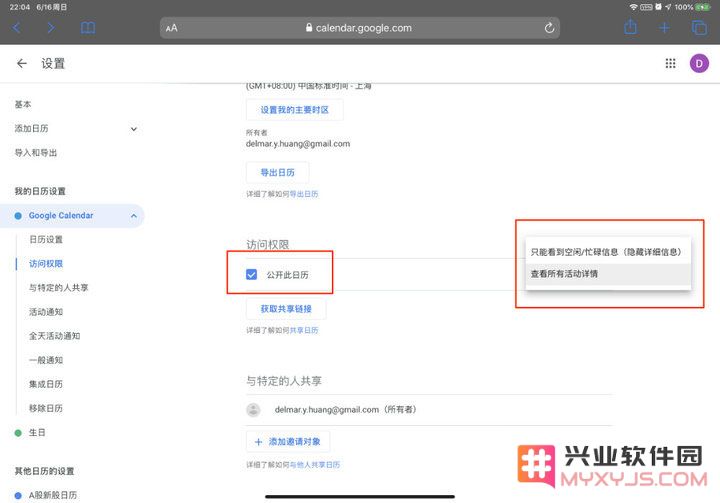Screen dimensions: 720x503
Task: Expand the 添加日历 section chevron
Action: [134, 129]
